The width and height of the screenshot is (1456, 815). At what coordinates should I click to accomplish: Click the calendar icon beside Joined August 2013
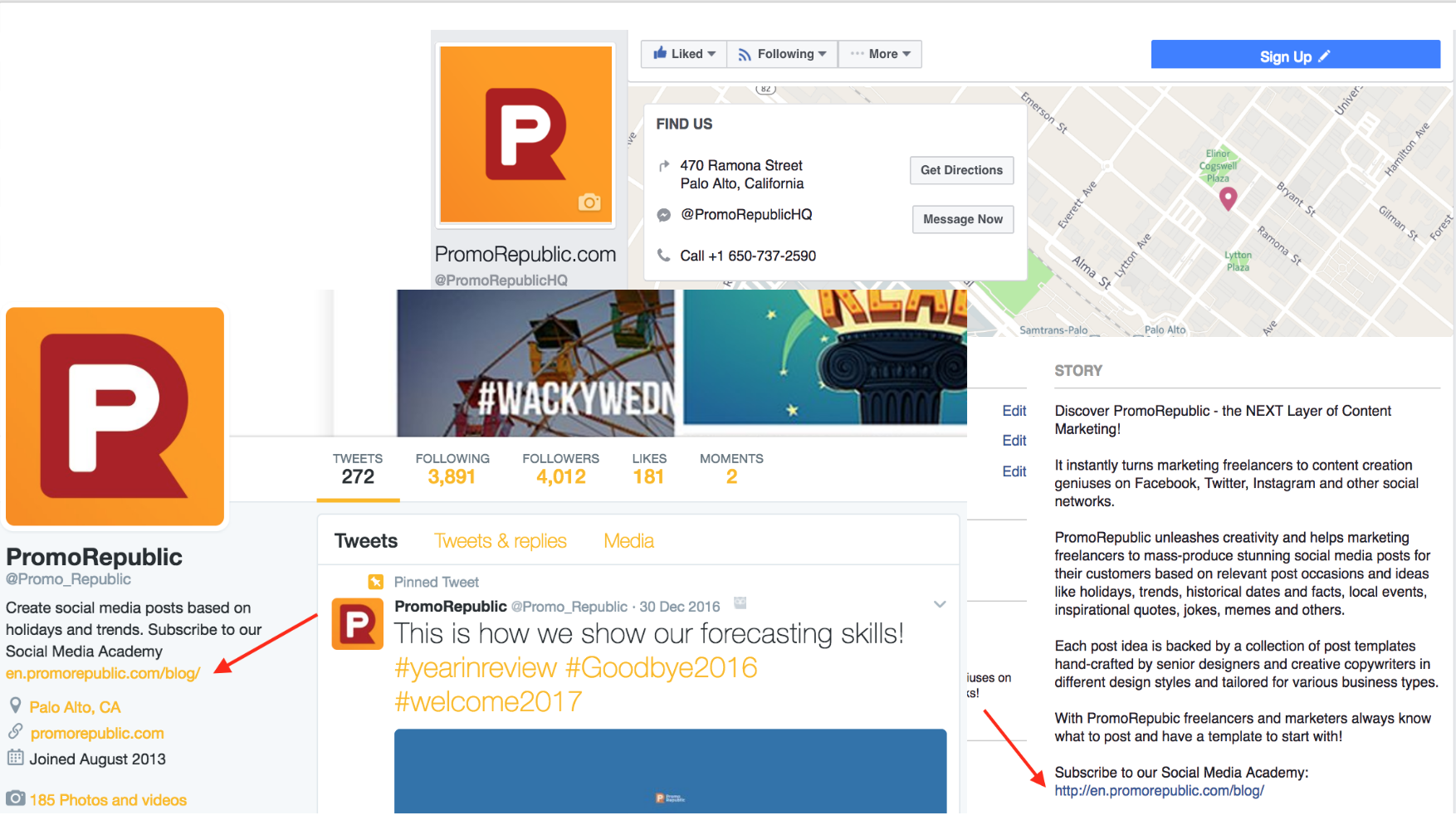(x=15, y=758)
